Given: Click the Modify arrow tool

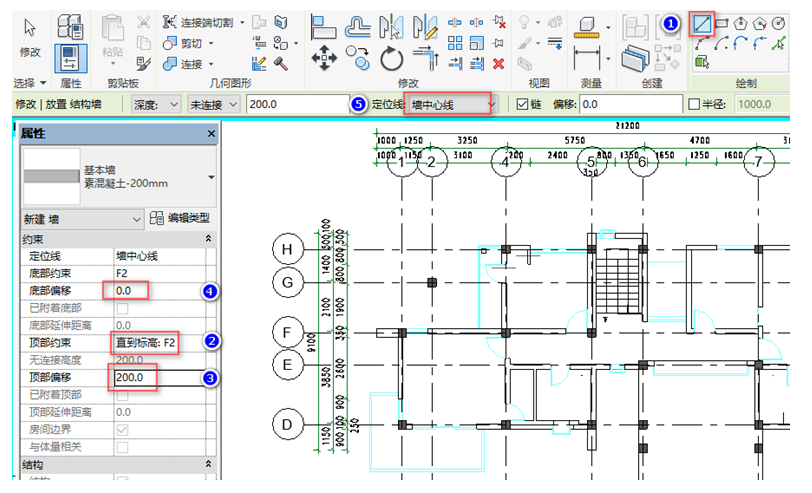Looking at the screenshot, I should click(x=30, y=36).
